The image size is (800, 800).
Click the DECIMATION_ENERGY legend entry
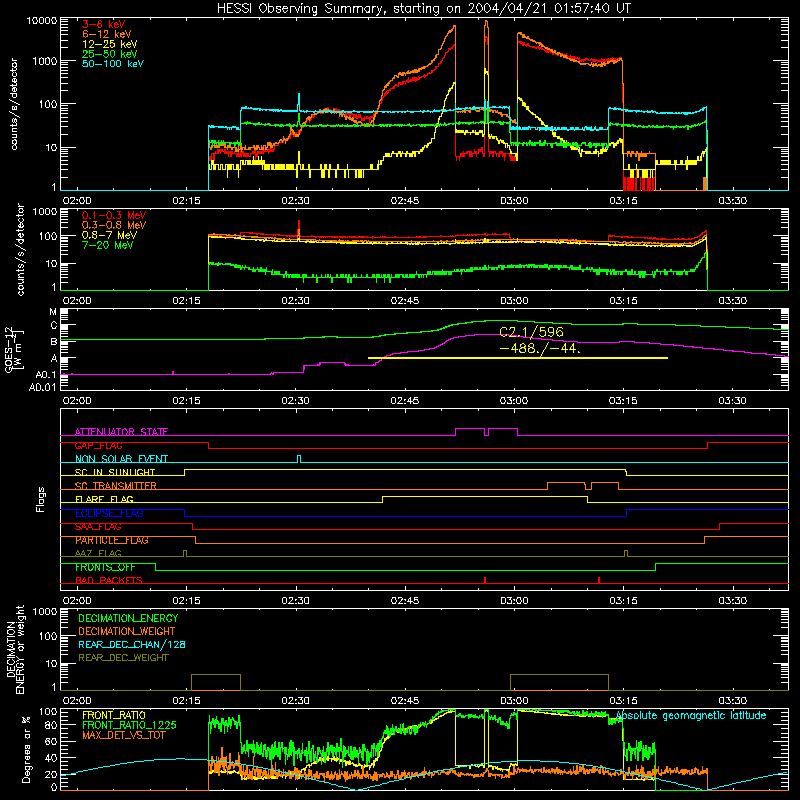coord(128,618)
